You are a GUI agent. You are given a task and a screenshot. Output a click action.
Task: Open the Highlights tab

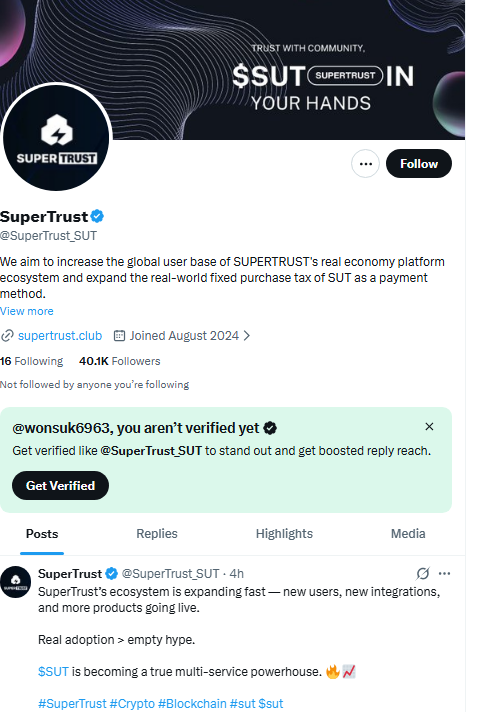pyautogui.click(x=284, y=534)
